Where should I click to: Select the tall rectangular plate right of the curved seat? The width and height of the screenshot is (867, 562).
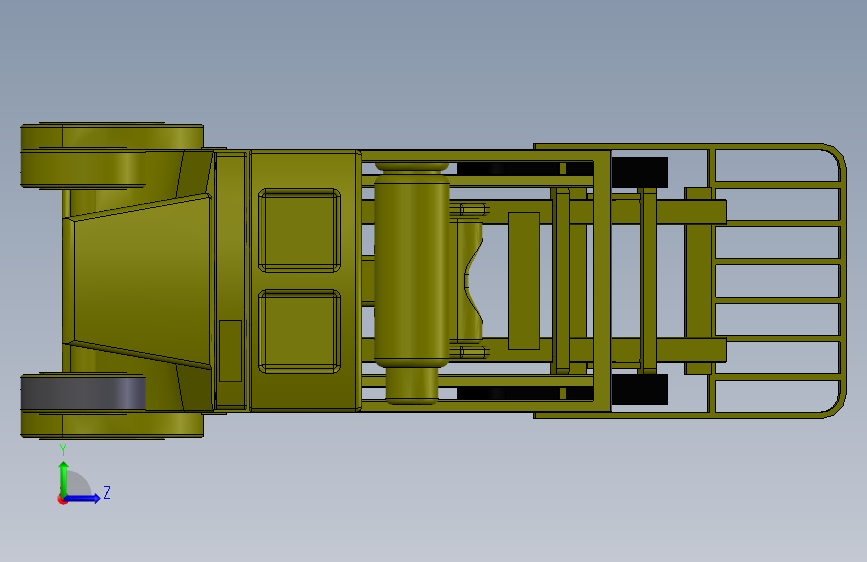524,281
